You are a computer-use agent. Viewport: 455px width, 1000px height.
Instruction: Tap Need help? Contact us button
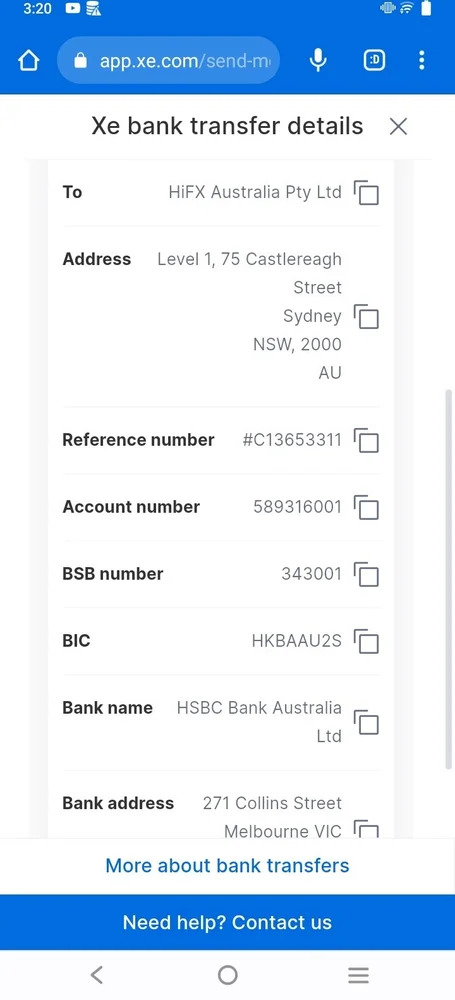(x=227, y=922)
